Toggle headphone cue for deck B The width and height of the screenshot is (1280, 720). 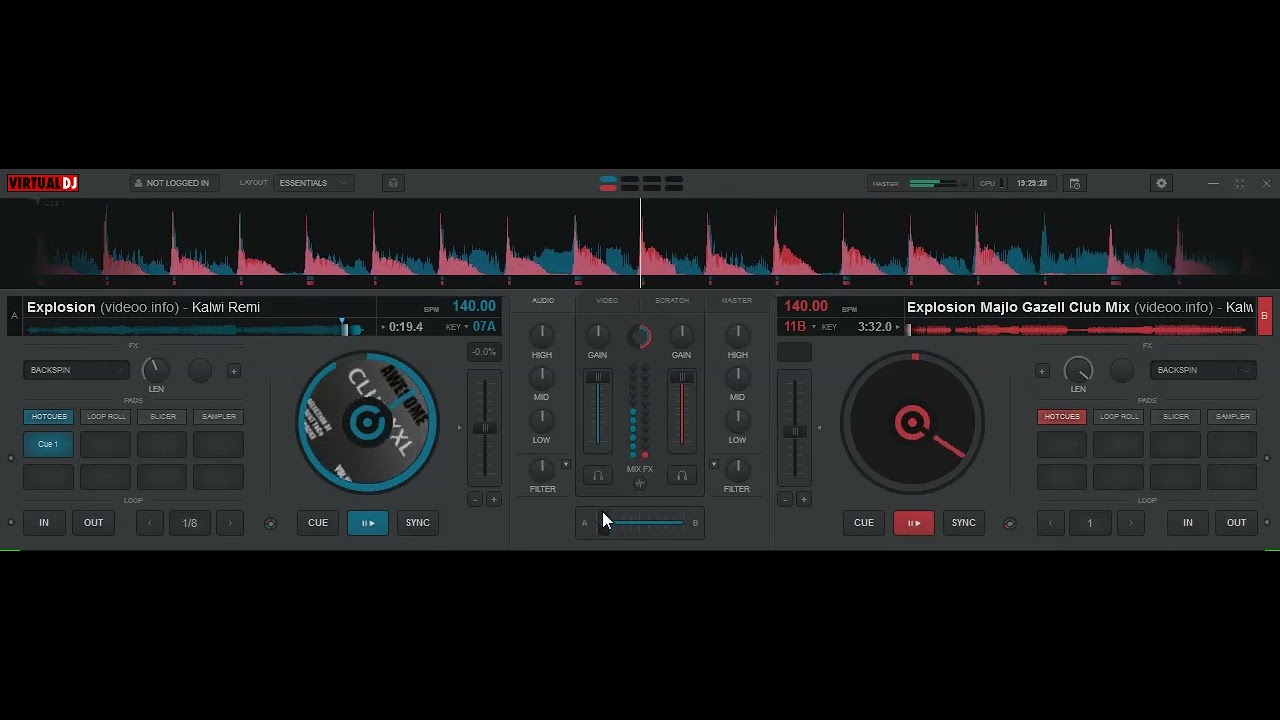point(682,476)
